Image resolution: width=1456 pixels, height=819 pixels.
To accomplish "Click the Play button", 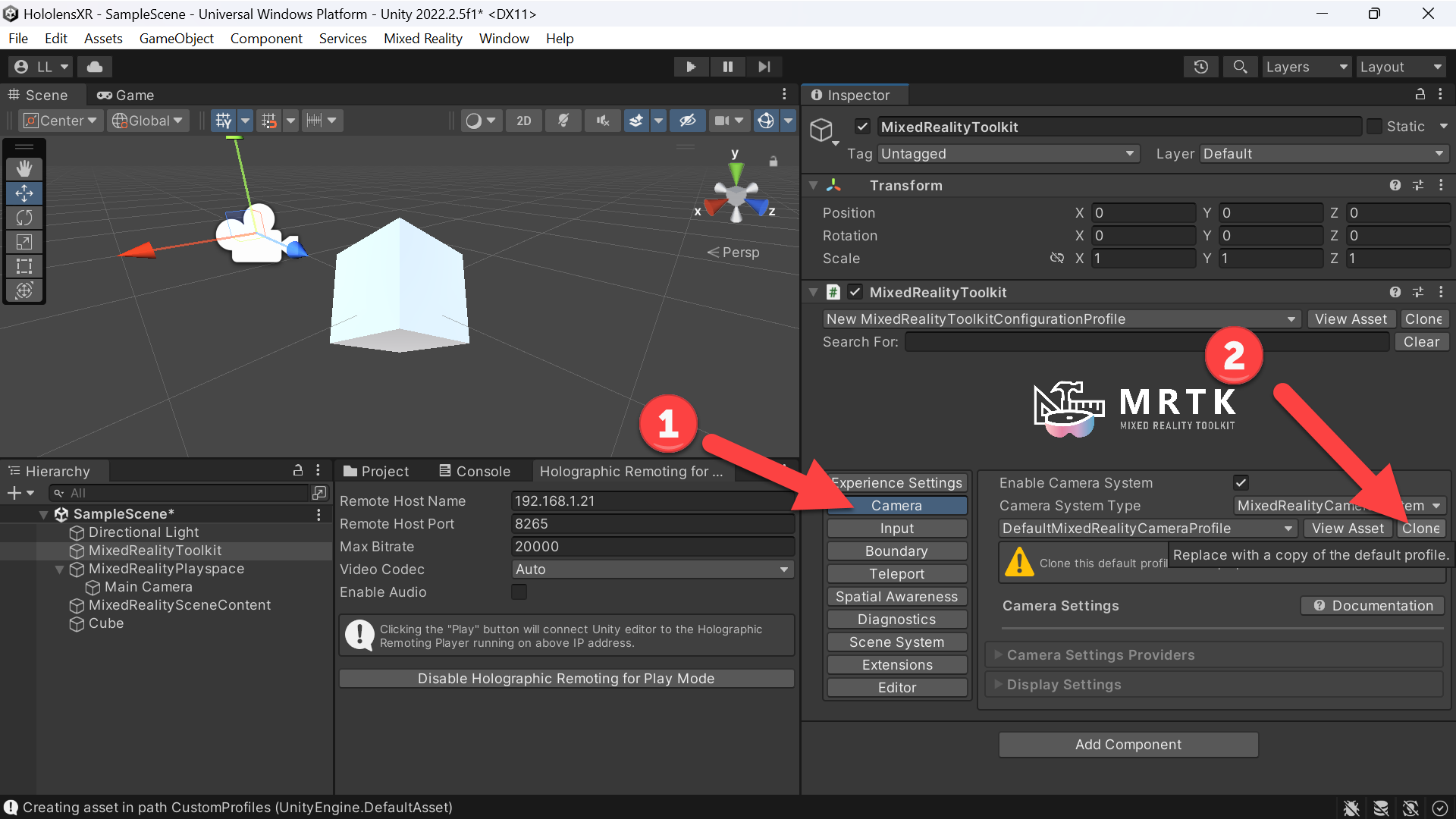I will [x=691, y=67].
